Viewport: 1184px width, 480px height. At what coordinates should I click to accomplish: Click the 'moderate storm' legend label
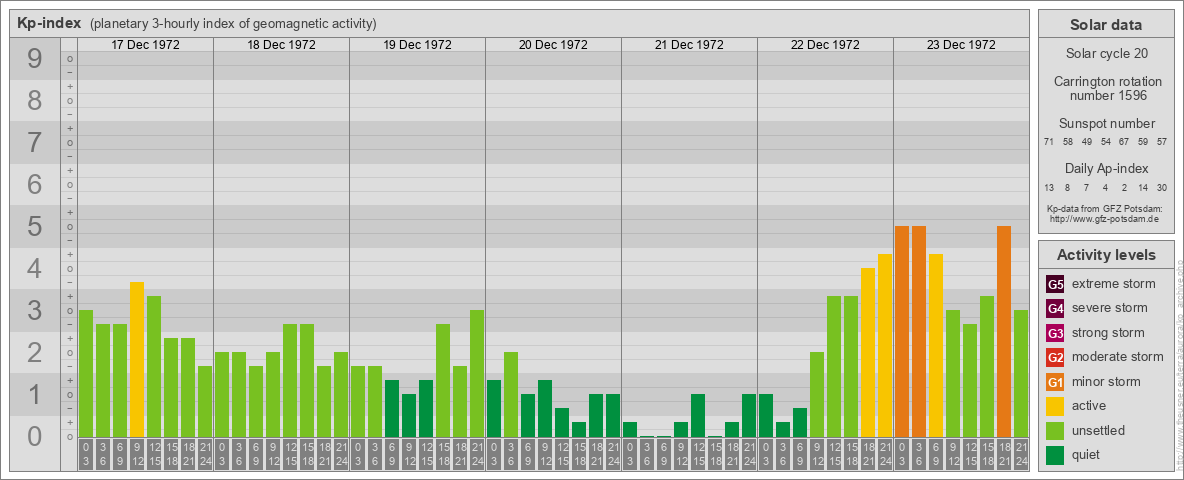[x=1118, y=356]
